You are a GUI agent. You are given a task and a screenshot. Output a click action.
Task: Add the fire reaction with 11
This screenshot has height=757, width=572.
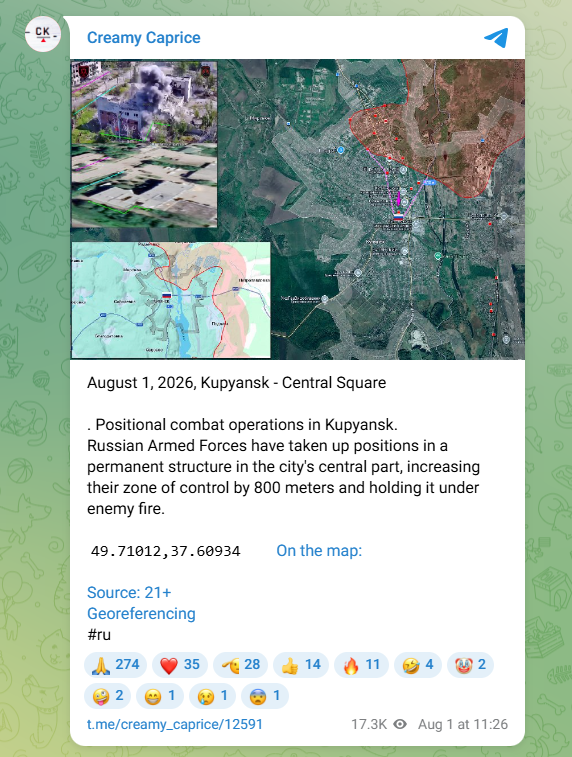coord(361,665)
